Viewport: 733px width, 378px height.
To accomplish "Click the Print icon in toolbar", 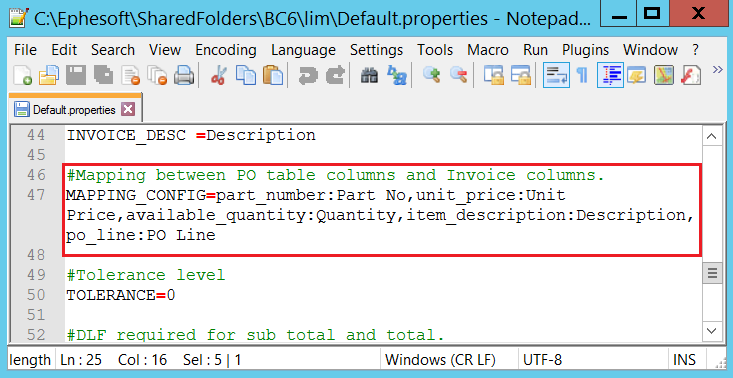I will click(184, 75).
